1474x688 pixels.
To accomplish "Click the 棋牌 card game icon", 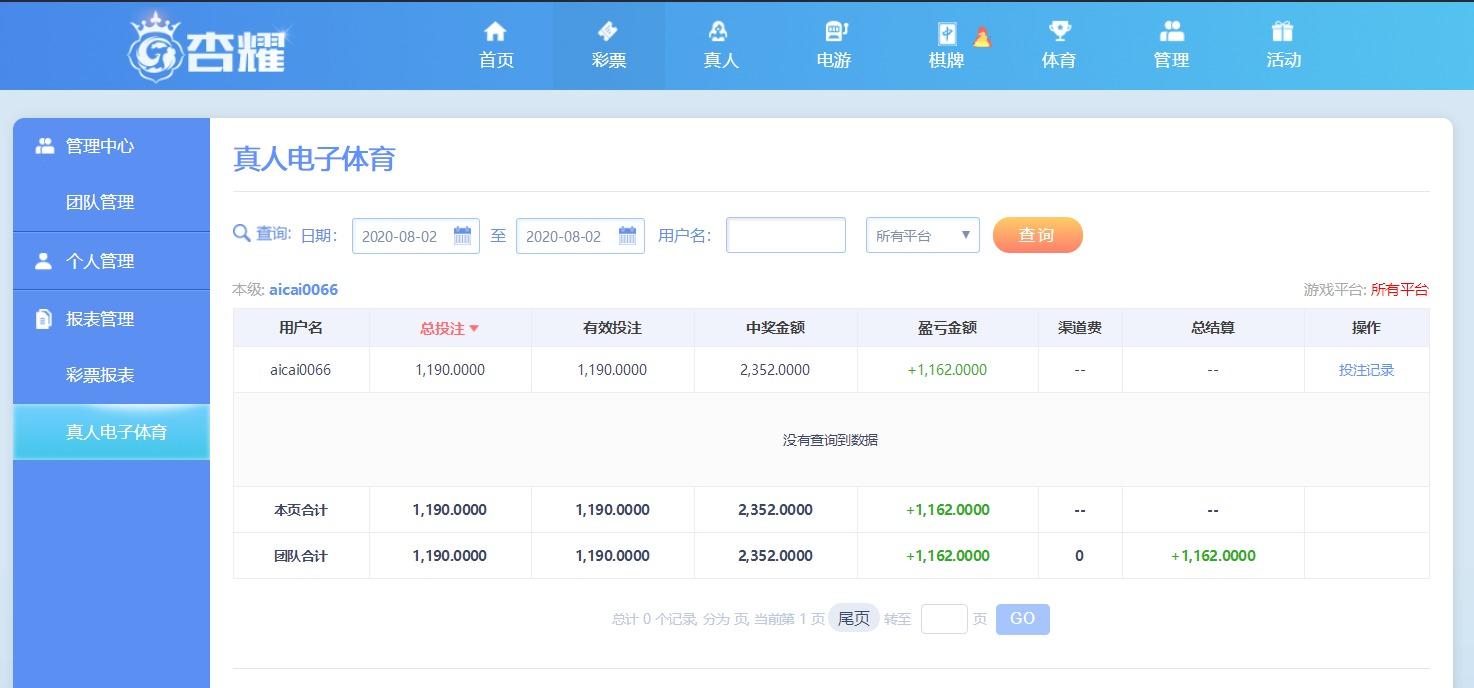I will 946,33.
